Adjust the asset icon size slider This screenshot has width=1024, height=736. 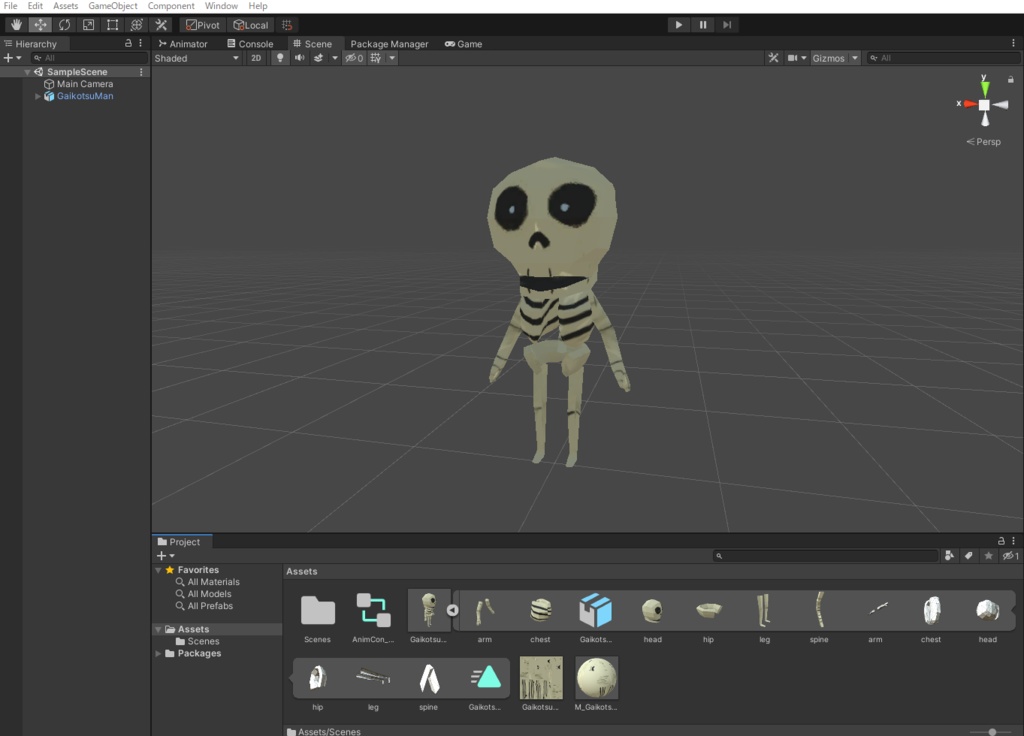pos(993,732)
